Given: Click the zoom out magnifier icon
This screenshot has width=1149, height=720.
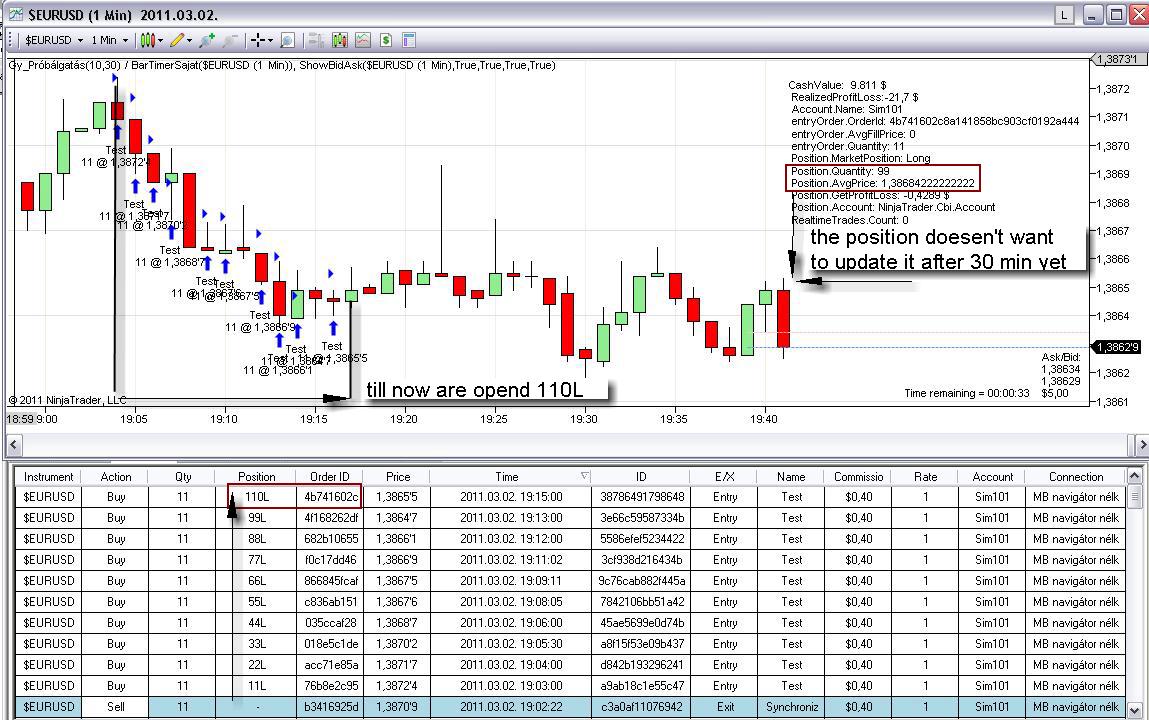Looking at the screenshot, I should (x=230, y=40).
